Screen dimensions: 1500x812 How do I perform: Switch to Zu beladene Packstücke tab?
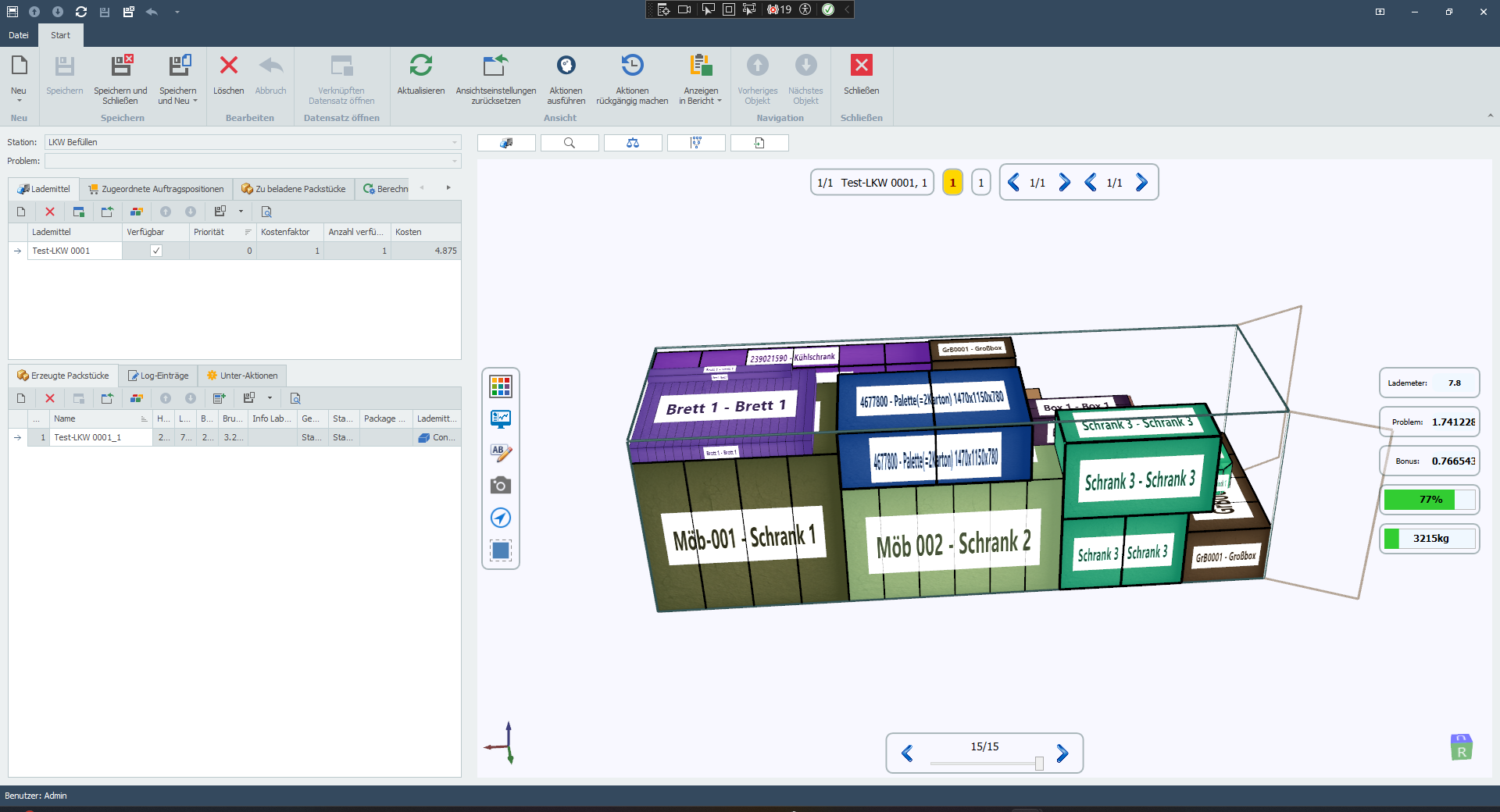(294, 189)
